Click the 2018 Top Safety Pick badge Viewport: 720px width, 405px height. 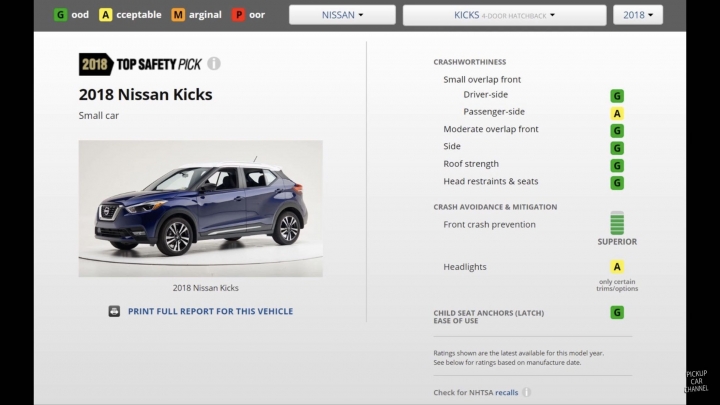(141, 64)
